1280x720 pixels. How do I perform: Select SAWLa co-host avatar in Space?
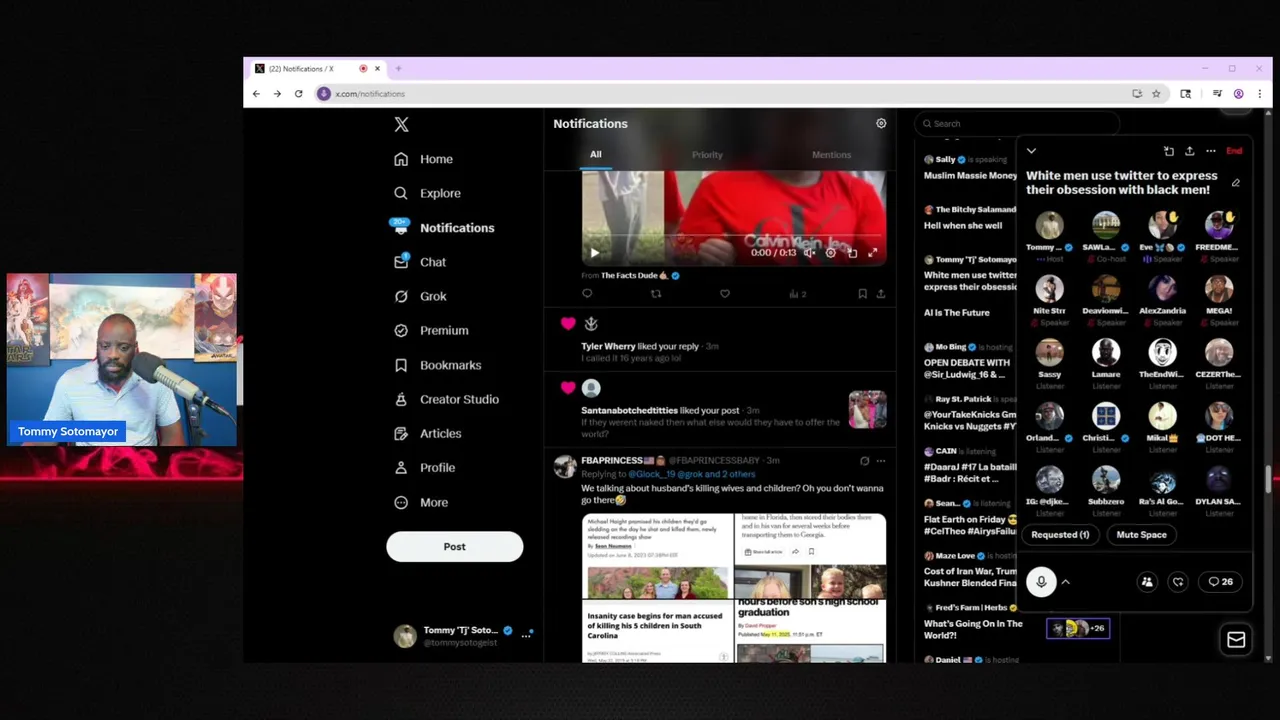click(1106, 226)
